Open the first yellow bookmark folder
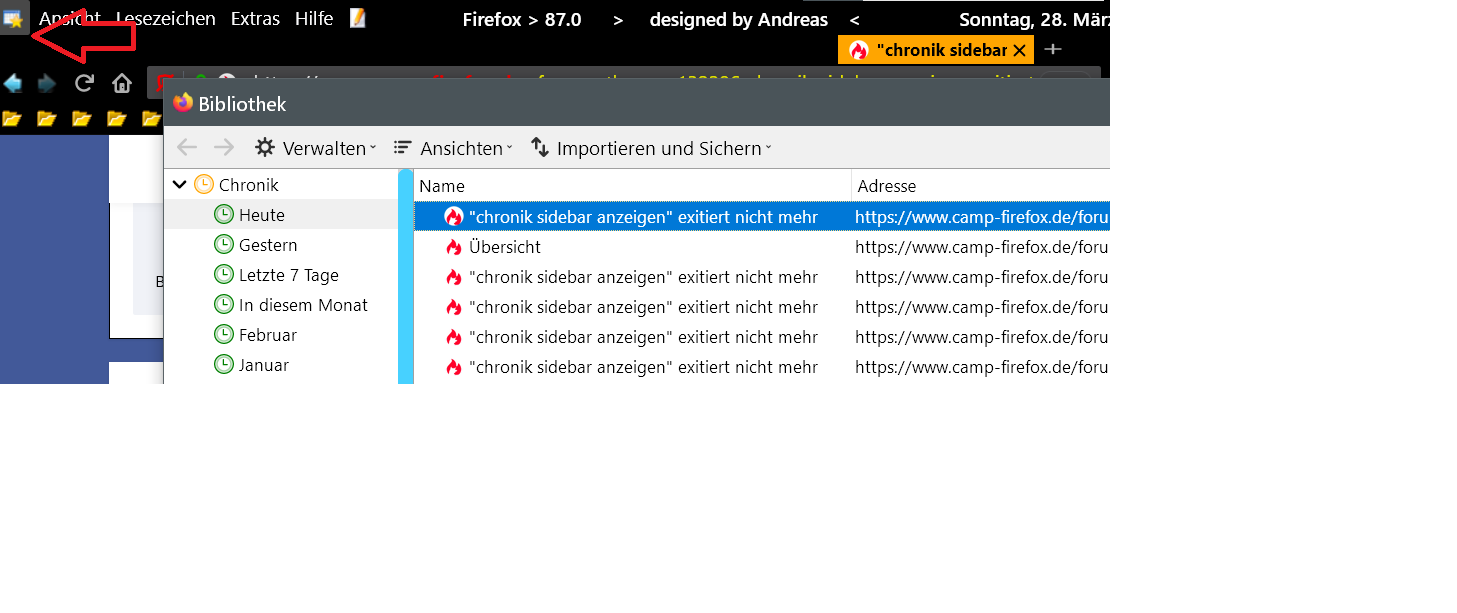 (x=12, y=119)
